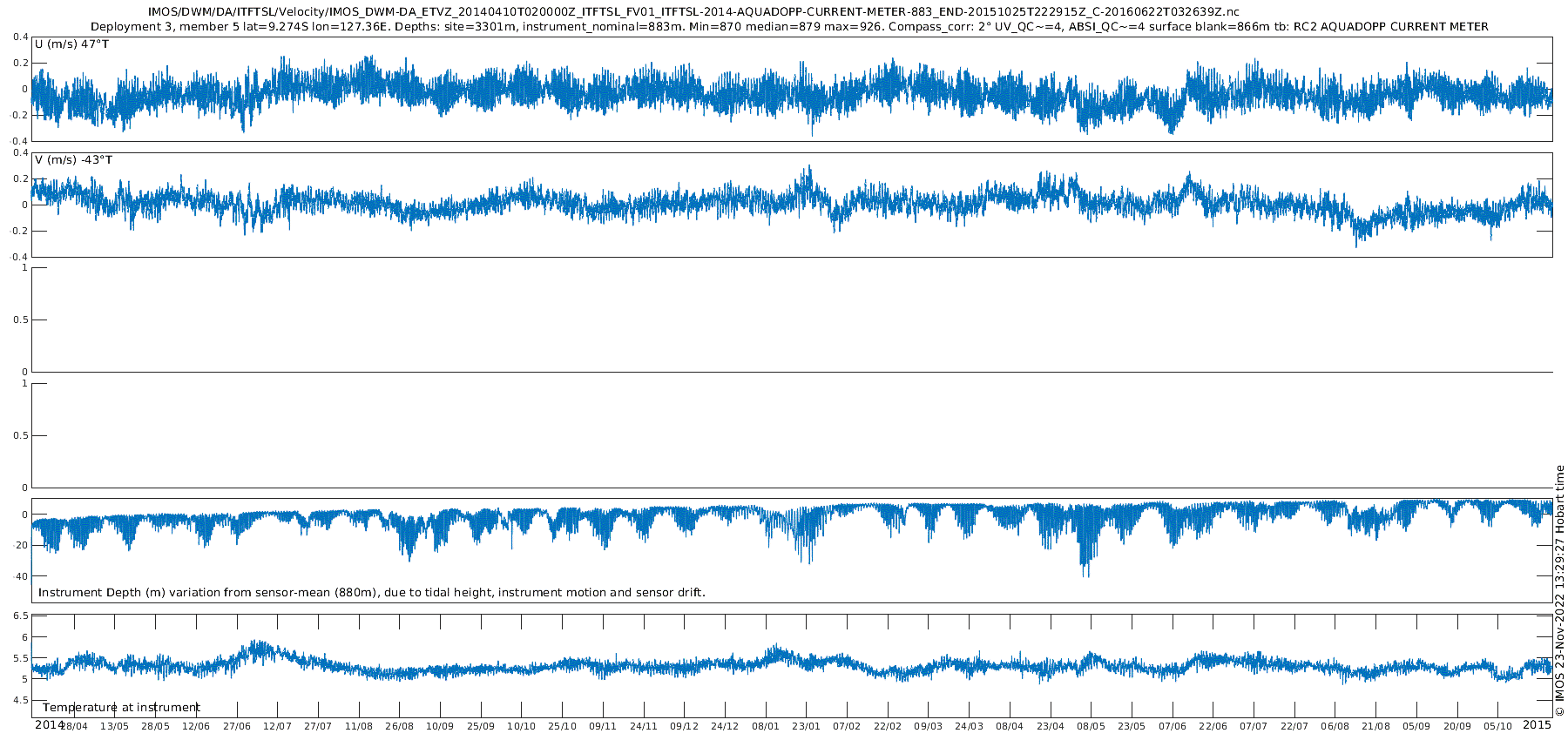1568x740 pixels.
Task: Select the '20/09' date tick label
Action: (1457, 726)
